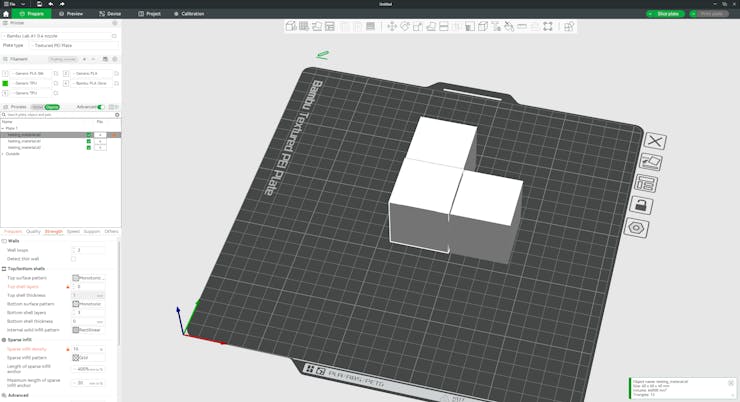This screenshot has height=402, width=740.
Task: Switch to the Preview tab
Action: (x=70, y=14)
